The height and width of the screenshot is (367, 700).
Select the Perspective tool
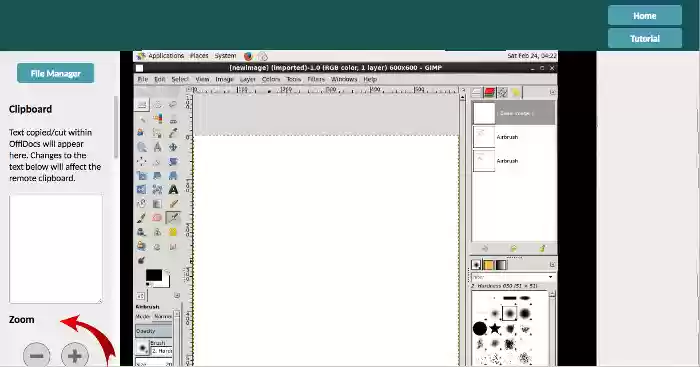[x=173, y=175]
